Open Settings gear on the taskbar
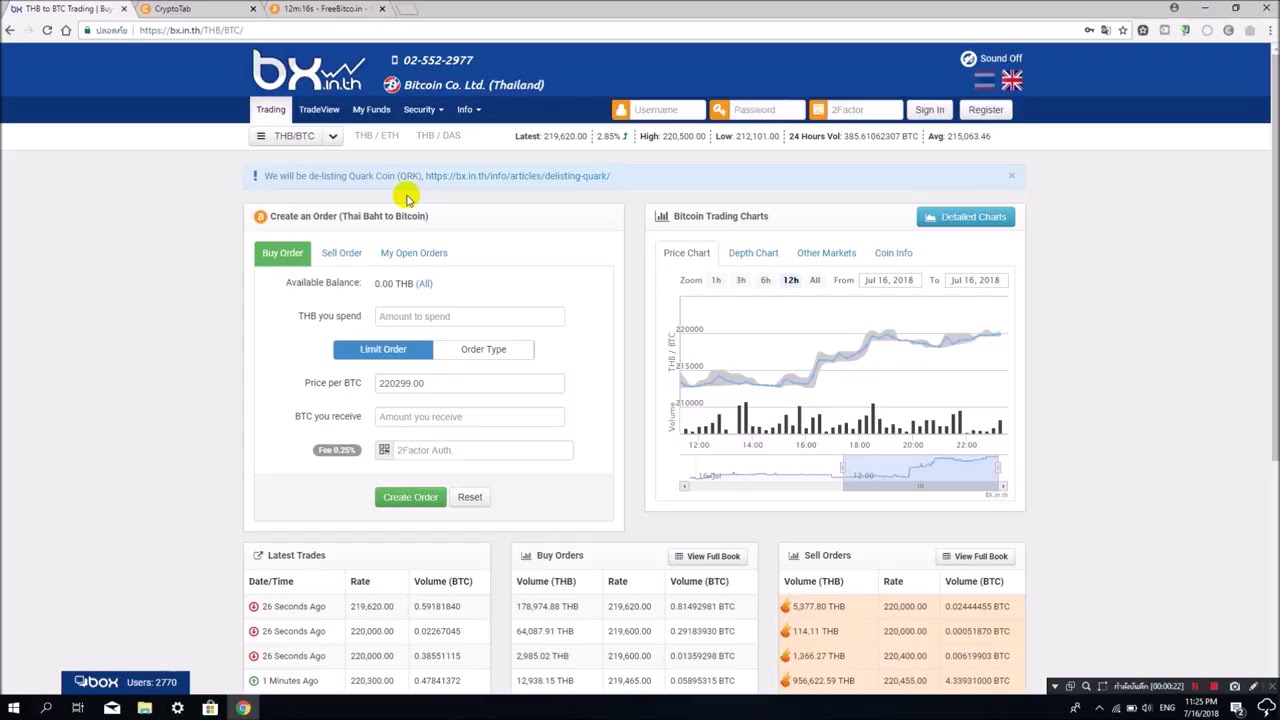Viewport: 1280px width, 720px height. point(177,708)
